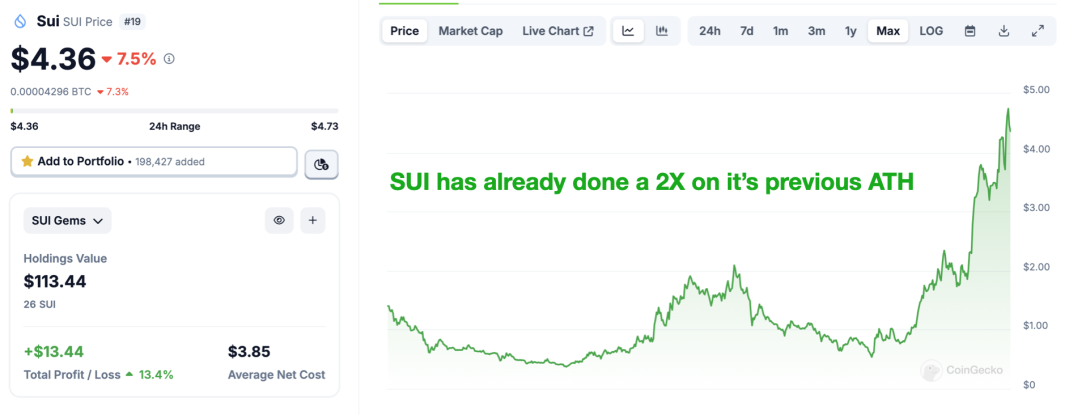1069x415 pixels.
Task: Expand the SUI Gems portfolio dropdown
Action: tap(67, 221)
